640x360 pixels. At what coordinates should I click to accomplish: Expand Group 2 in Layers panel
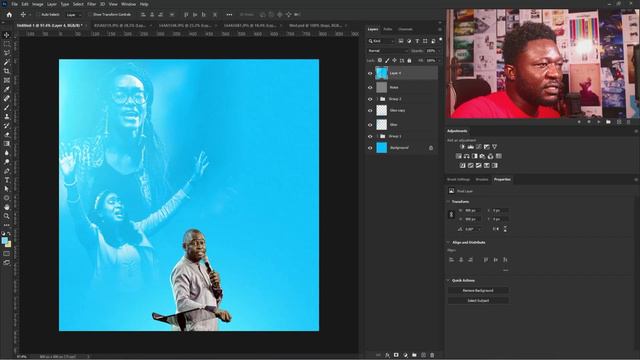(x=377, y=99)
